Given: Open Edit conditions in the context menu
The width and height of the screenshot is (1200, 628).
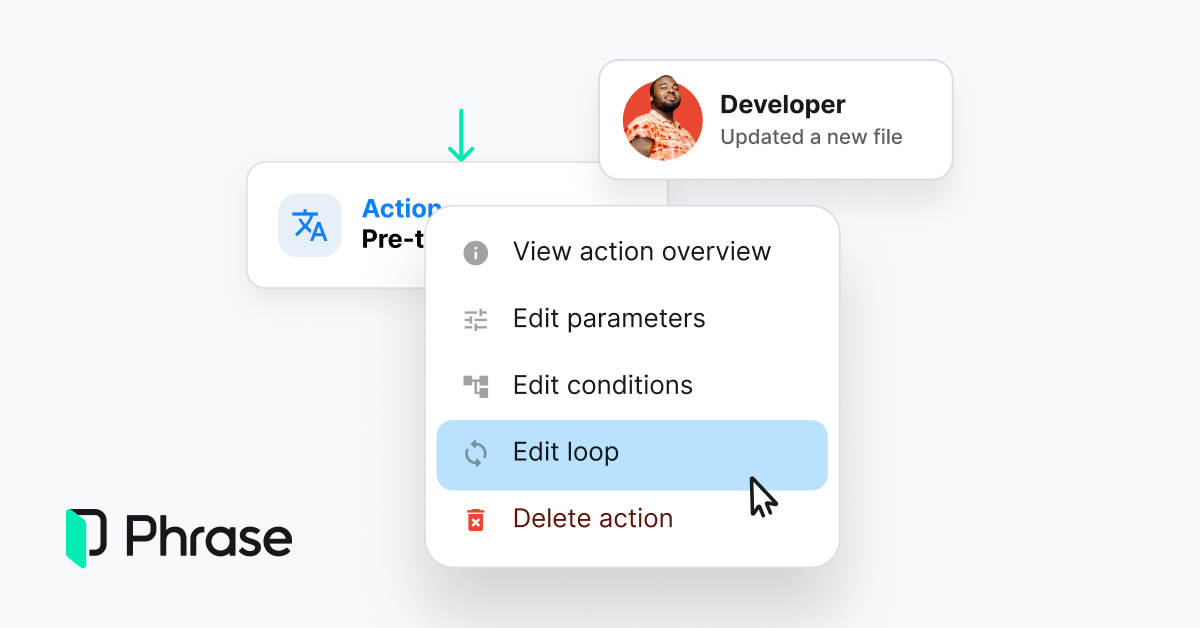Looking at the screenshot, I should pos(602,386).
